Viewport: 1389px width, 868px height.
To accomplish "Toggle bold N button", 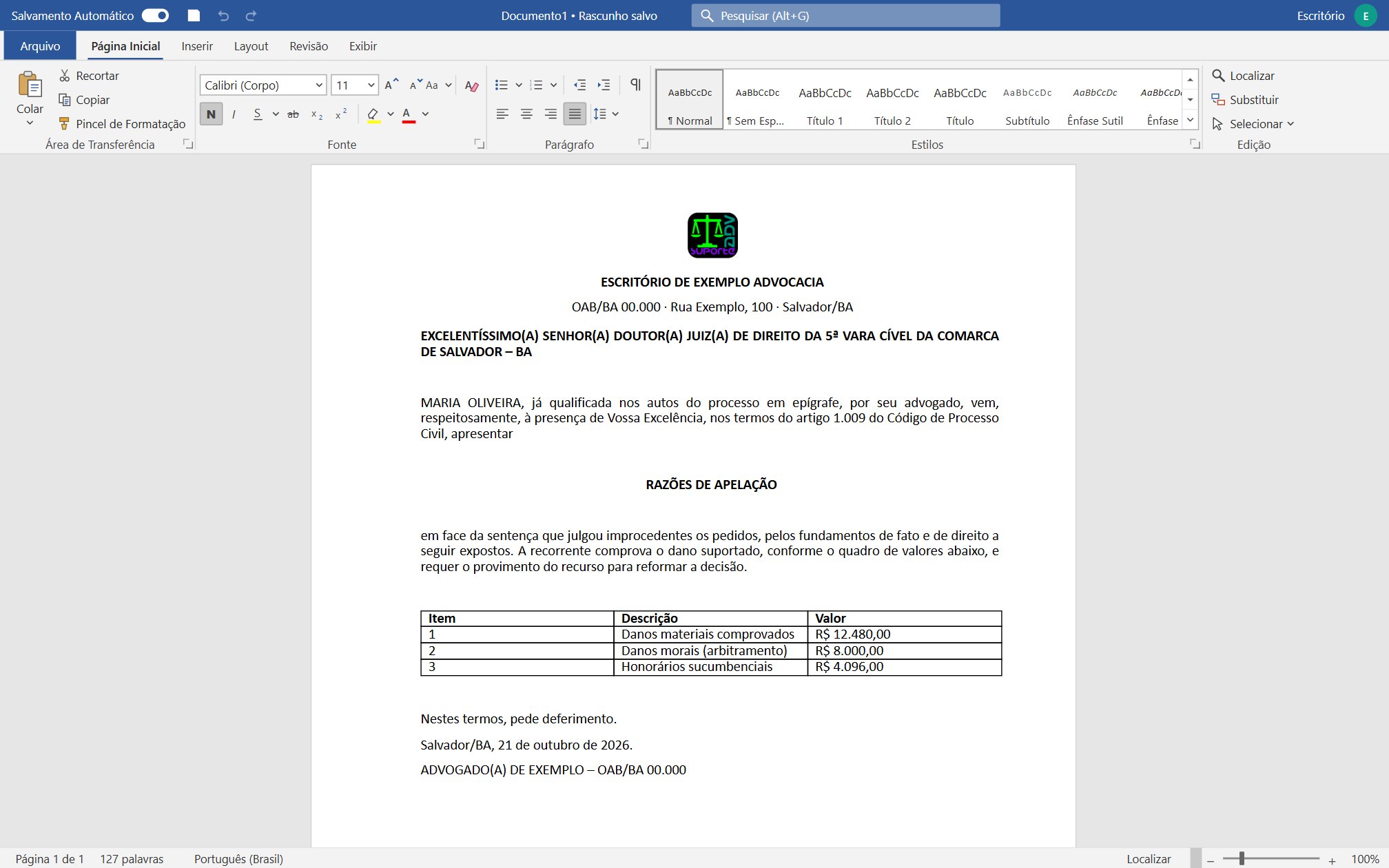I will (211, 114).
